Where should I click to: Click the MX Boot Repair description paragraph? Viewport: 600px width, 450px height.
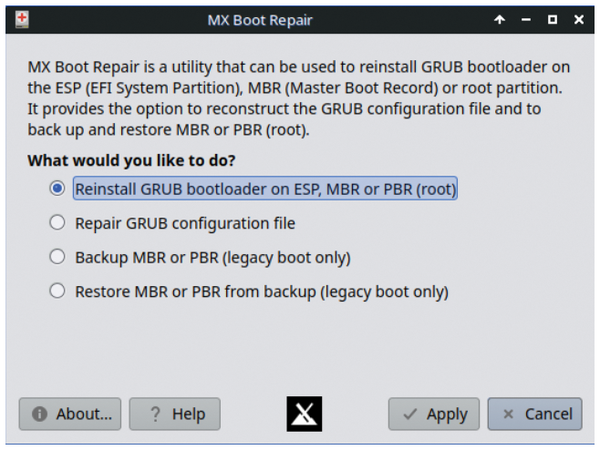tap(299, 98)
